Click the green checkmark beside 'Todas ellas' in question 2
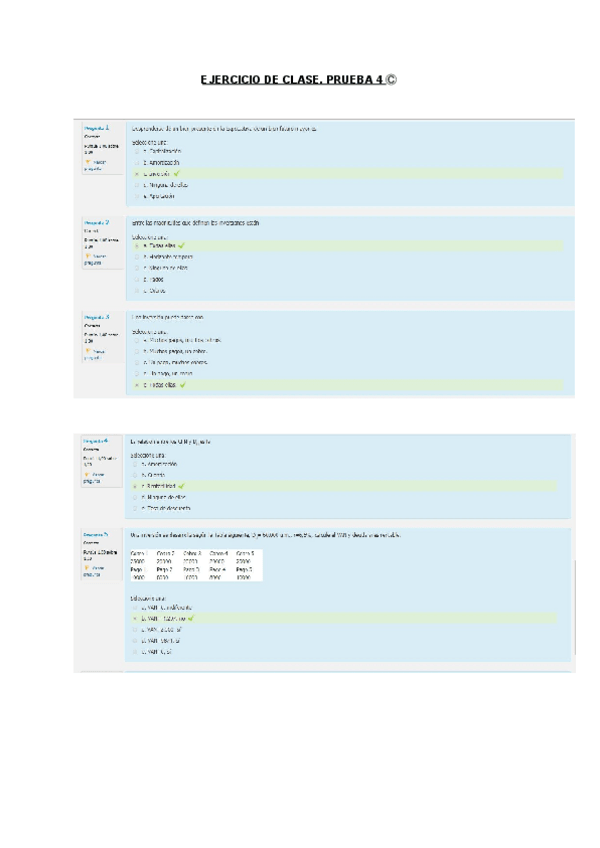 181,246
